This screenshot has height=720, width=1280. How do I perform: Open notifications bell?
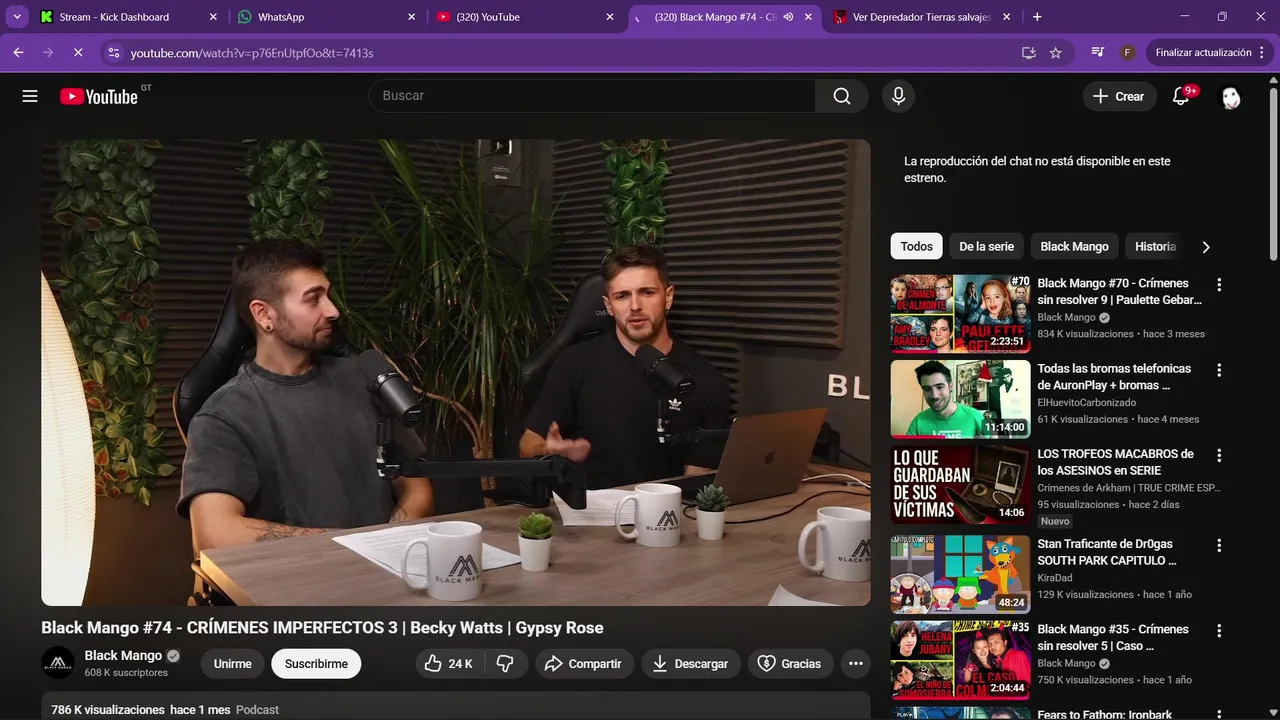pos(1181,96)
